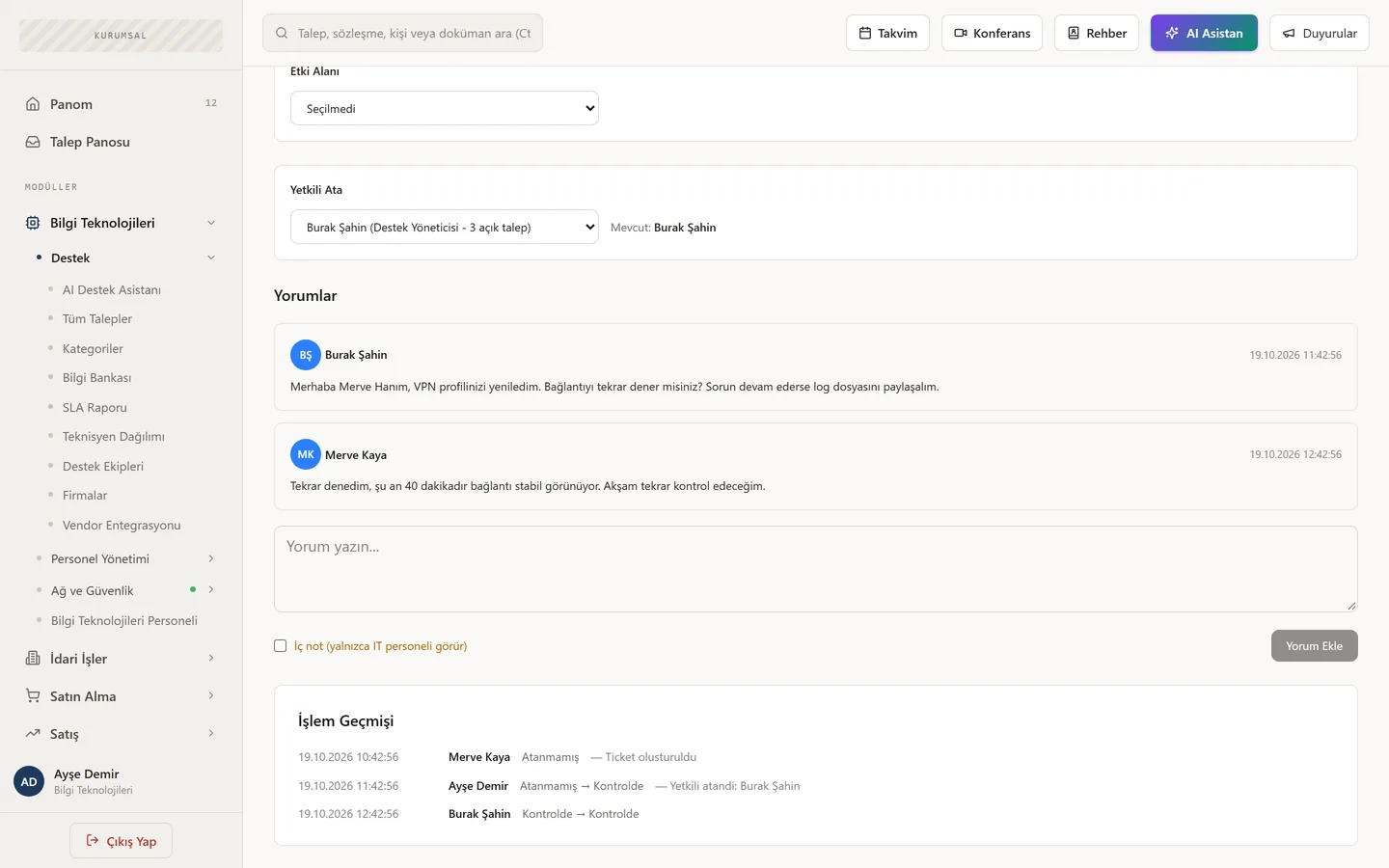
Task: Click the Bilgi Teknolojileri chip icon
Action: pyautogui.click(x=33, y=223)
